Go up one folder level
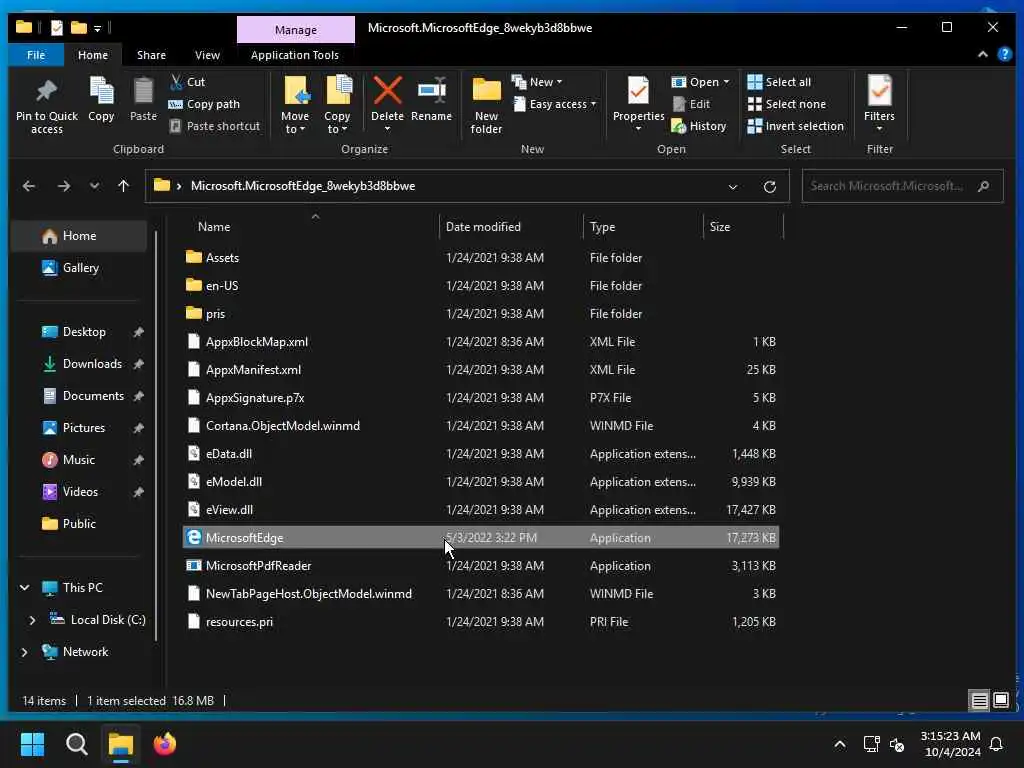Screen dimensions: 1024x768 coord(123,186)
